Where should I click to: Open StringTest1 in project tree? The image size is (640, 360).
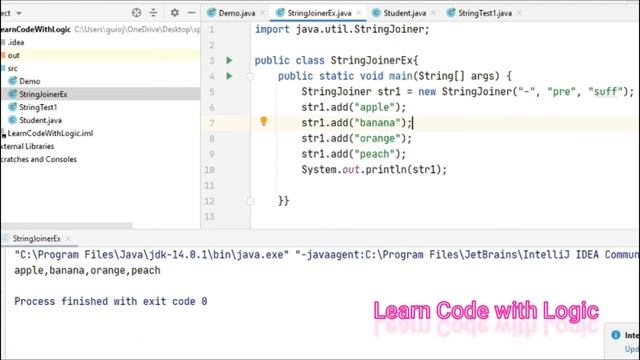pyautogui.click(x=38, y=107)
